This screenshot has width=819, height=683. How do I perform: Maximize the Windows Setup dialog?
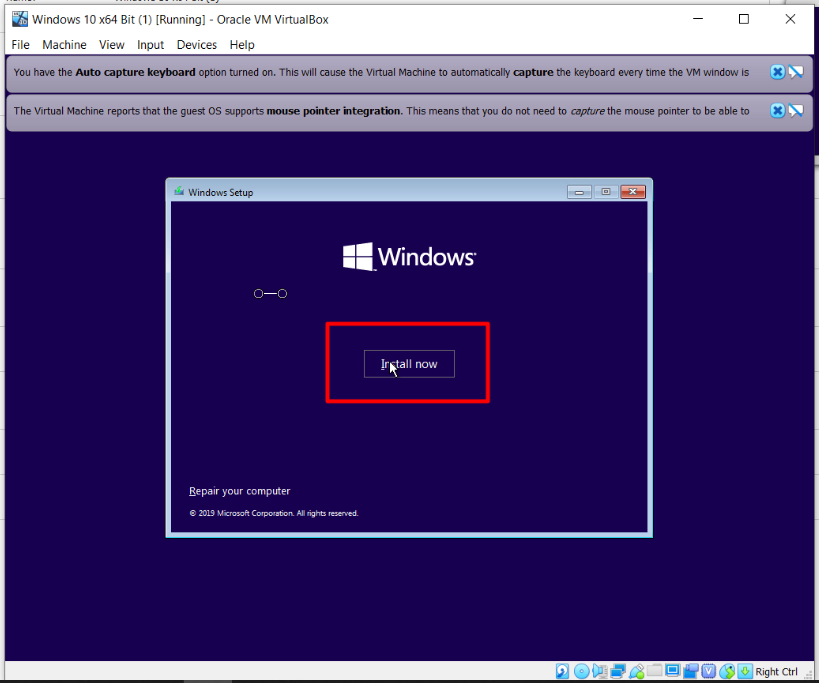pyautogui.click(x=606, y=192)
